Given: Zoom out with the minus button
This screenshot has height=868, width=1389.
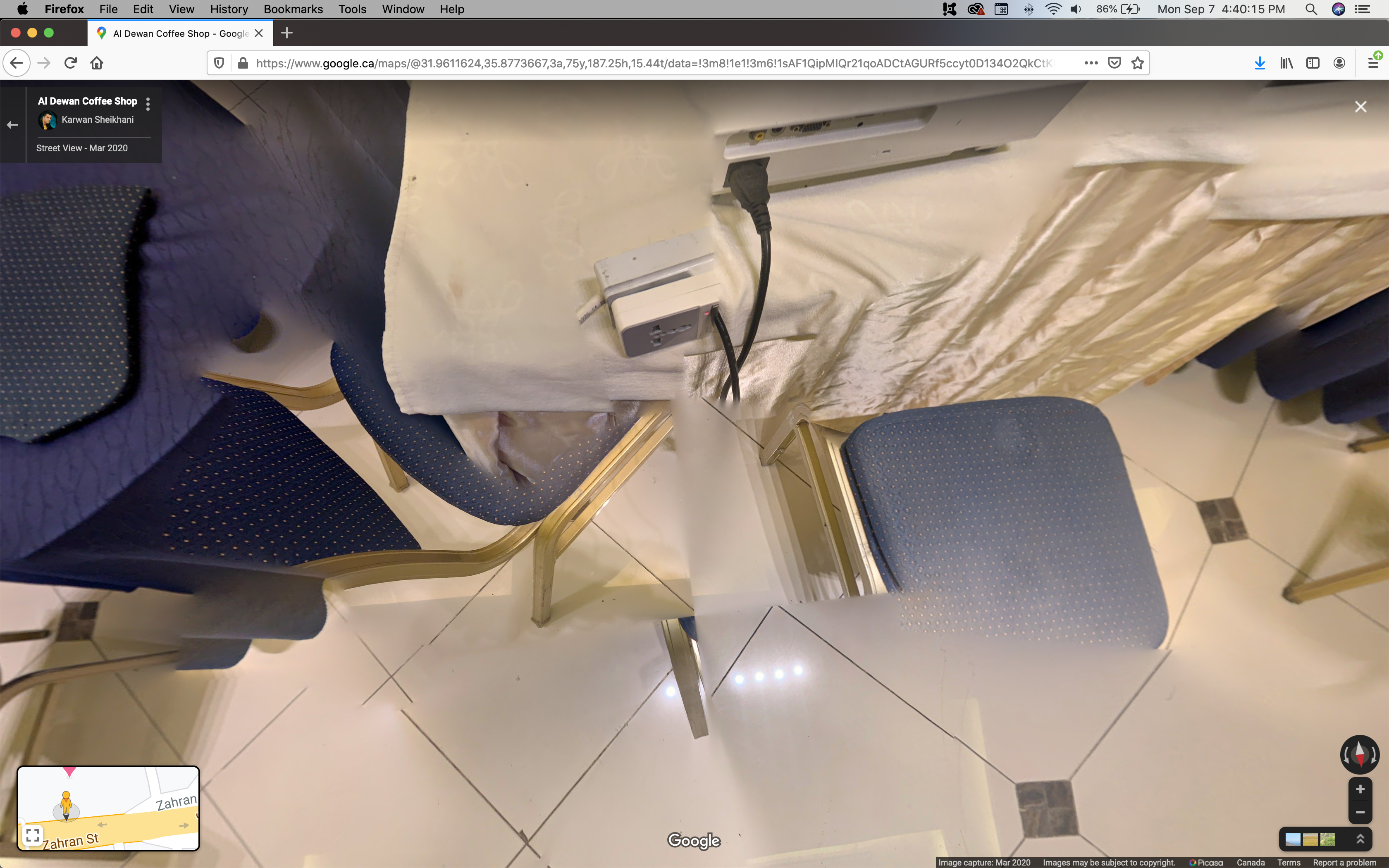Looking at the screenshot, I should (1360, 812).
